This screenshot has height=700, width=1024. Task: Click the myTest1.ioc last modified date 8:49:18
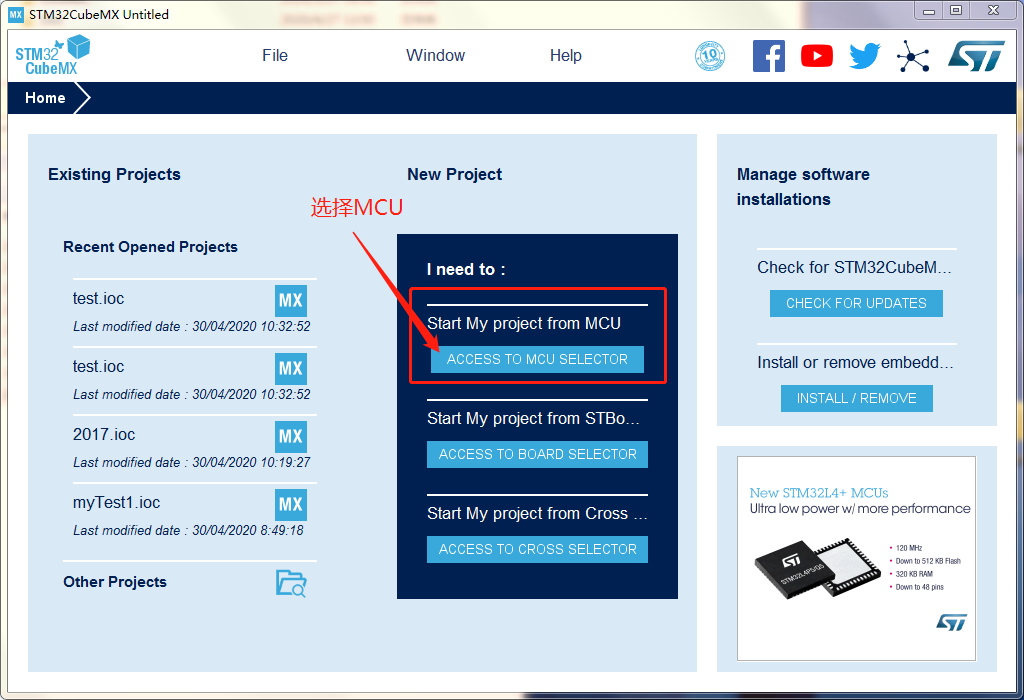click(188, 530)
